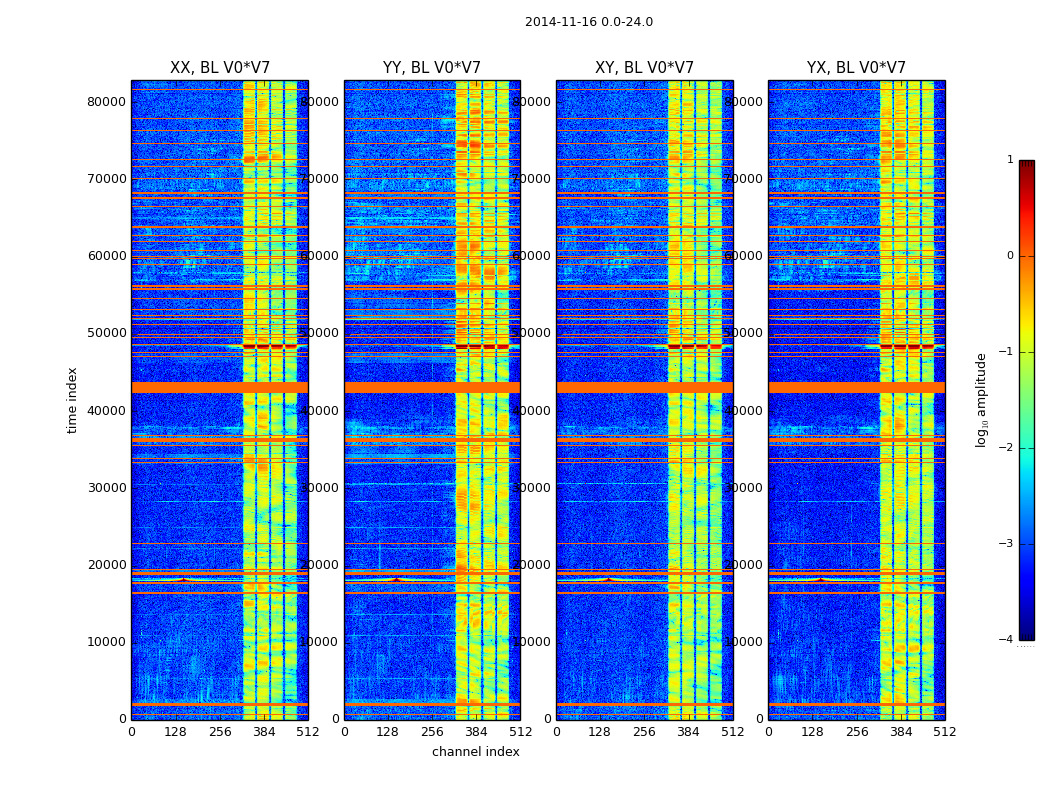Click the 'channel index' x-axis label
1050x800 pixels.
click(x=475, y=752)
